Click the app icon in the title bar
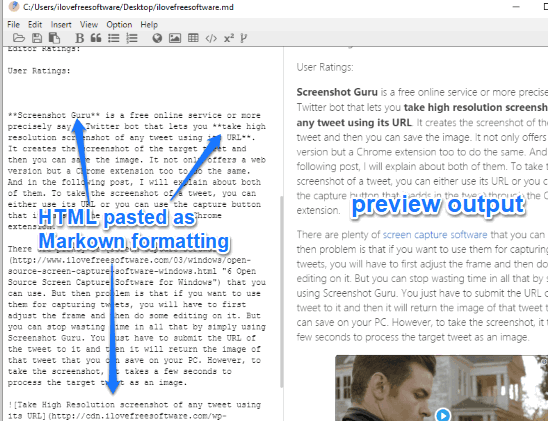The height and width of the screenshot is (421, 548). (x=14, y=7)
